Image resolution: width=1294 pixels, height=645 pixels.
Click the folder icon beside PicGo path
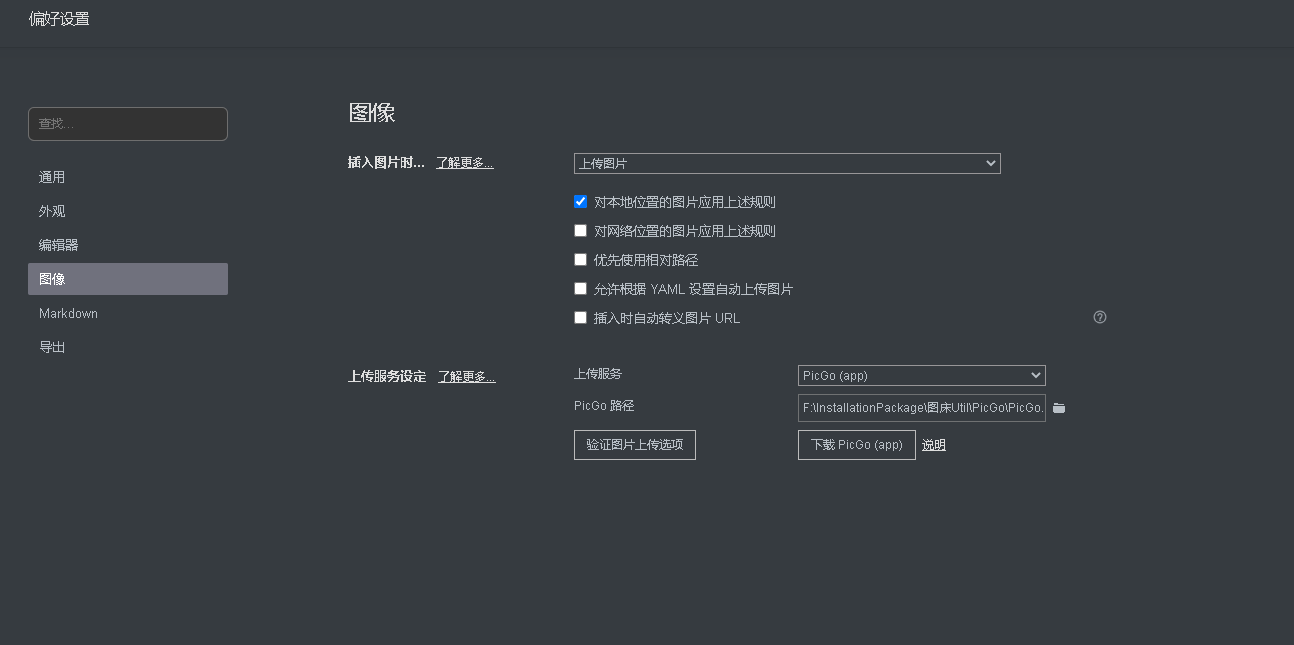[1059, 408]
